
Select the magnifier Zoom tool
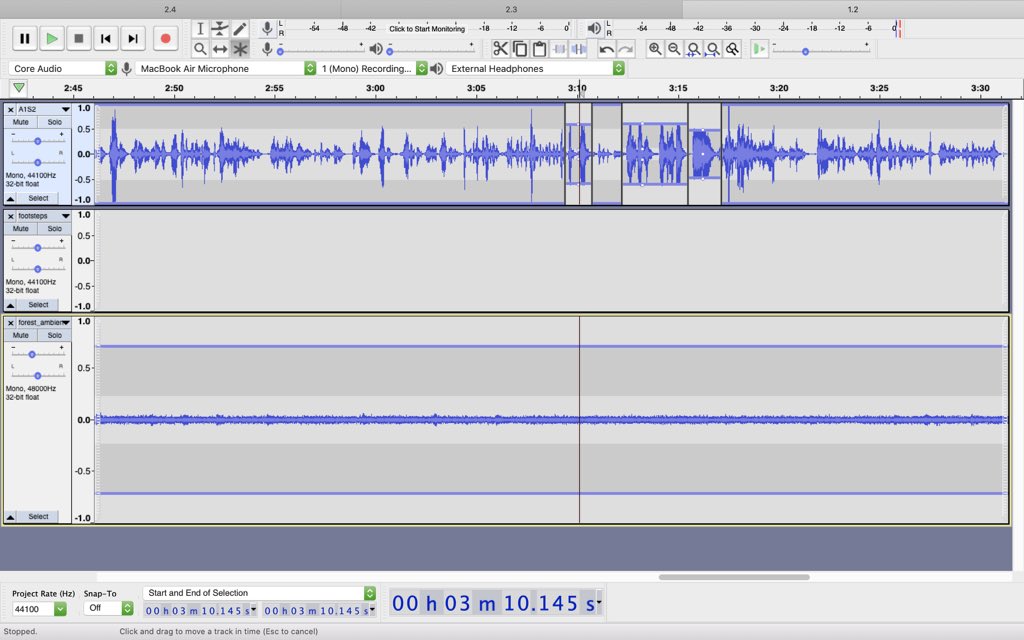tap(200, 49)
